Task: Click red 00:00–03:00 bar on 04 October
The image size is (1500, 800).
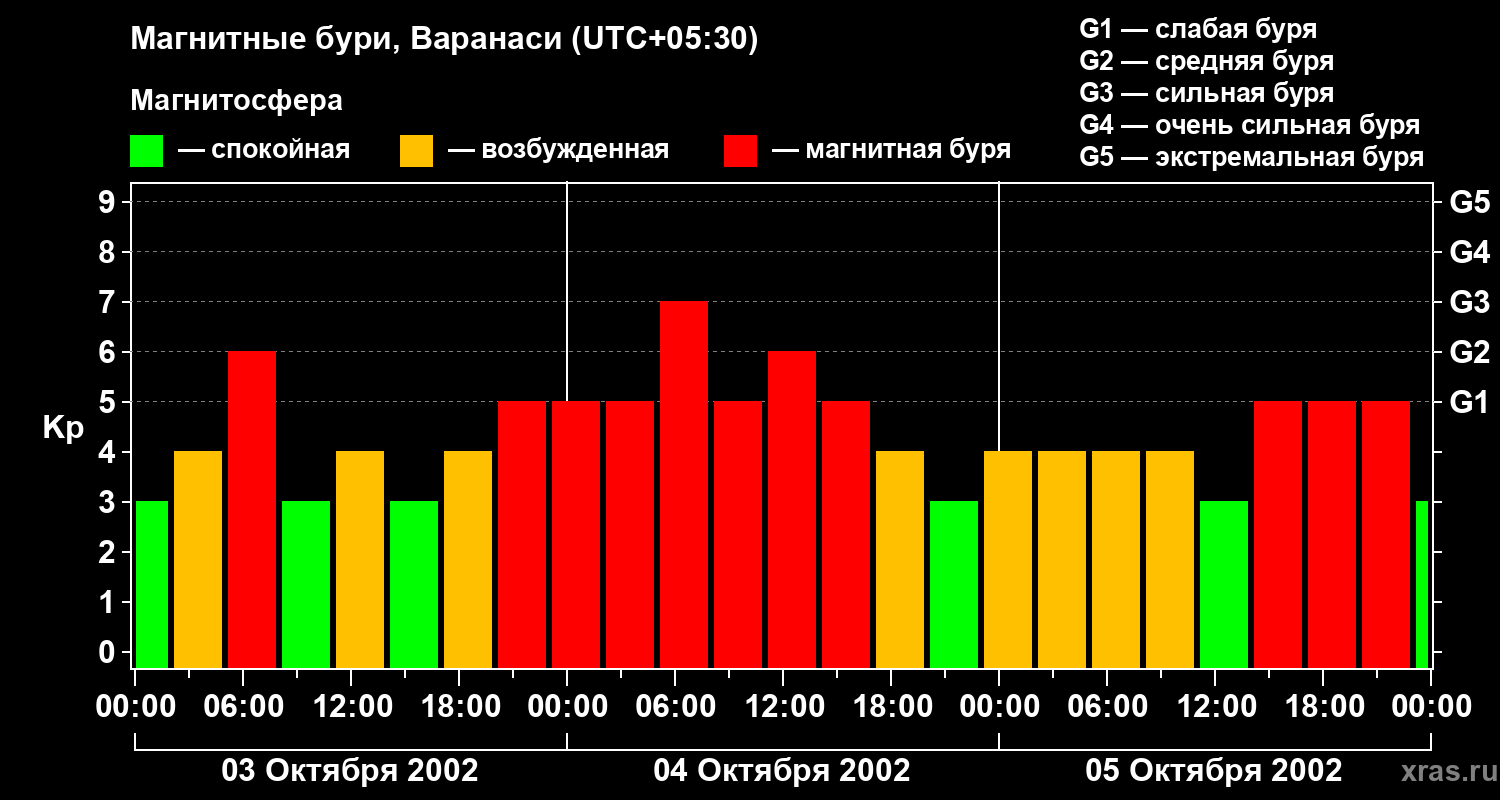Action: (x=576, y=534)
